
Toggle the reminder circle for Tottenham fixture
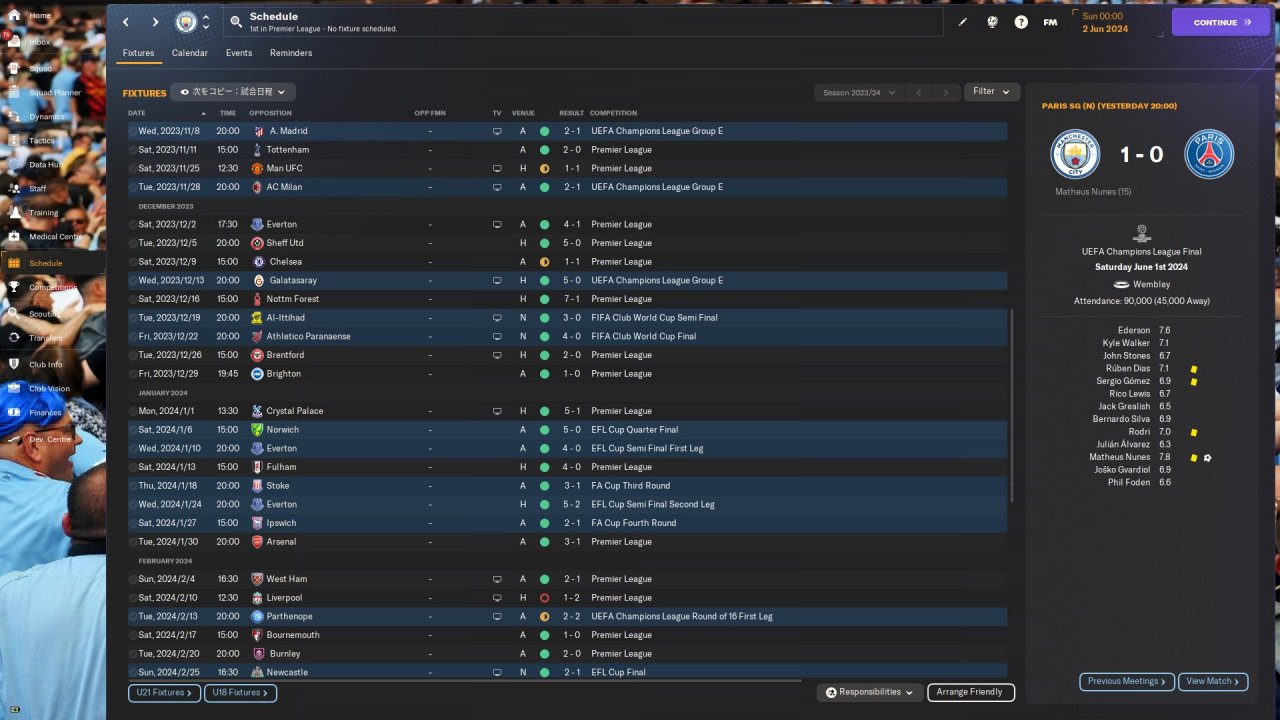[133, 150]
